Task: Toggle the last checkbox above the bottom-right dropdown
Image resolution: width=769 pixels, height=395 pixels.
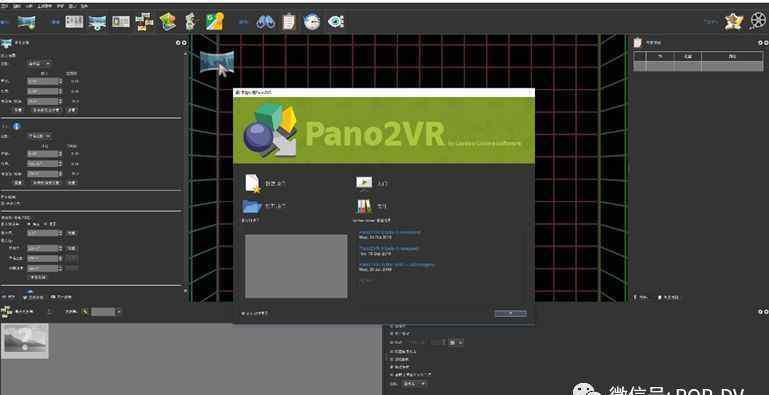Action: (x=391, y=374)
